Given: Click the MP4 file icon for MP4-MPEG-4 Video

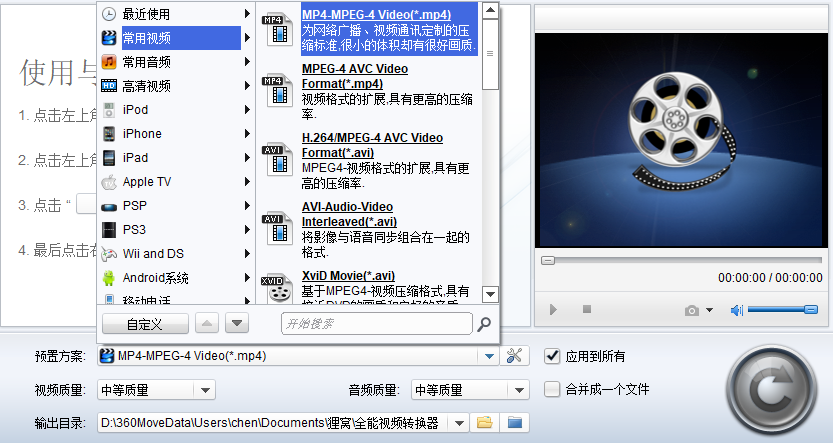Looking at the screenshot, I should (277, 30).
